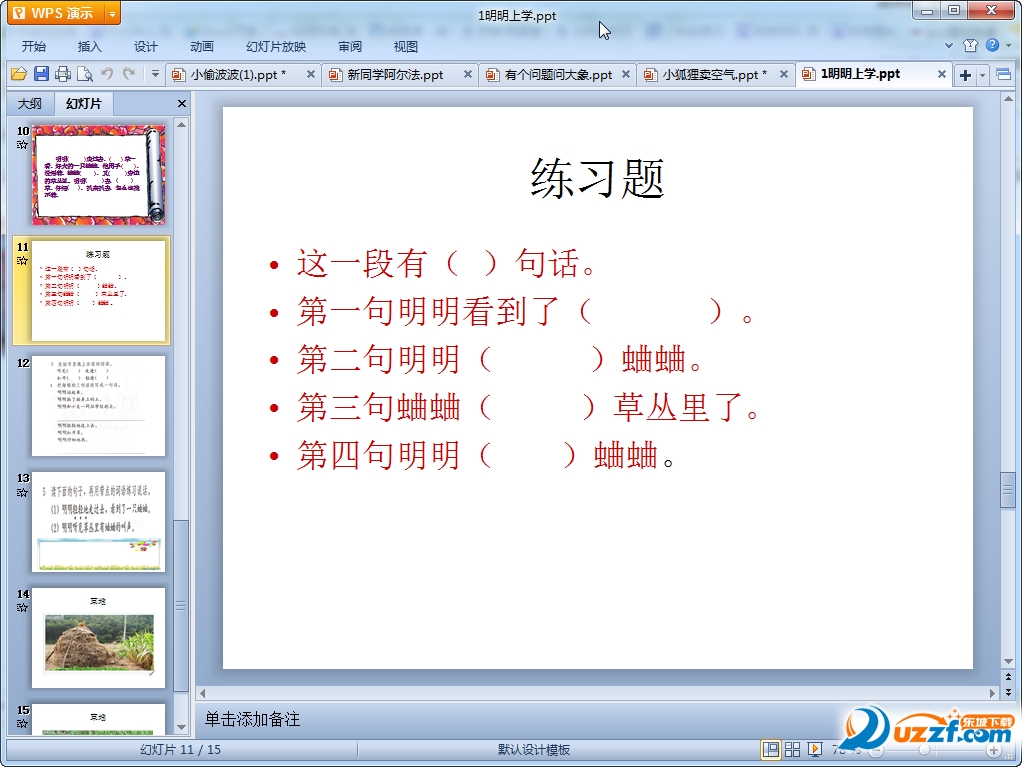Open the 幻灯片放映 menu
Screen dimensions: 1022x767
[x=276, y=46]
